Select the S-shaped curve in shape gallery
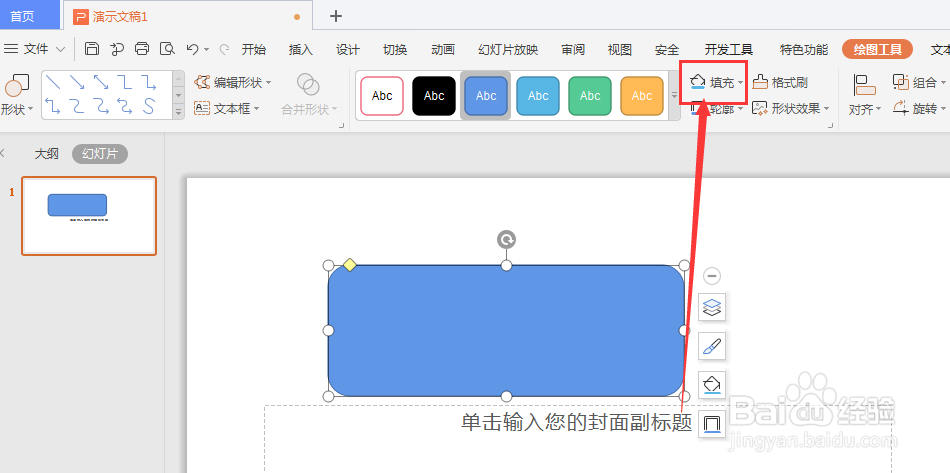The height and width of the screenshot is (473, 950). point(148,107)
